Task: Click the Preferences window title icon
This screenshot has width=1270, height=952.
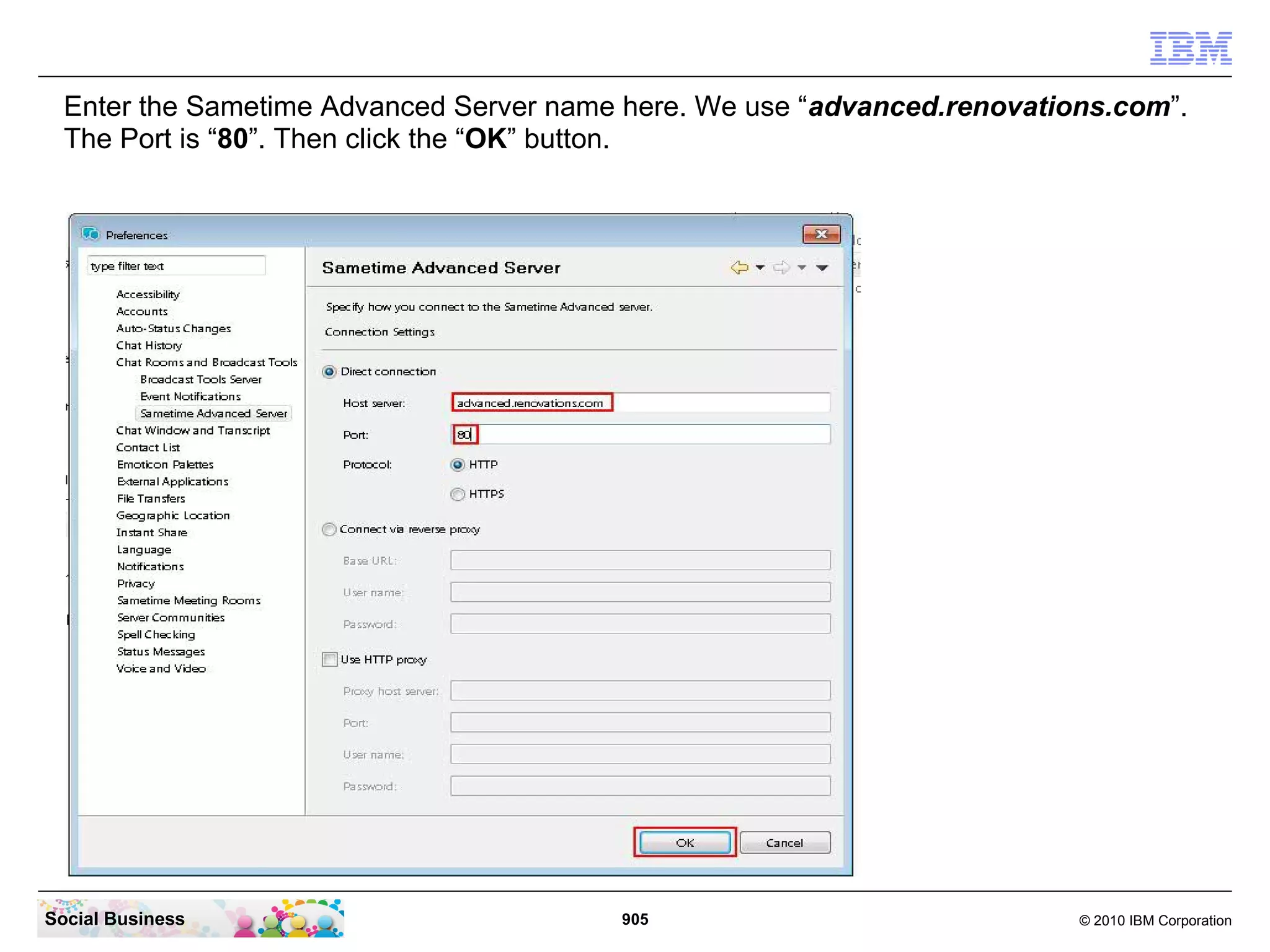Action: 91,234
